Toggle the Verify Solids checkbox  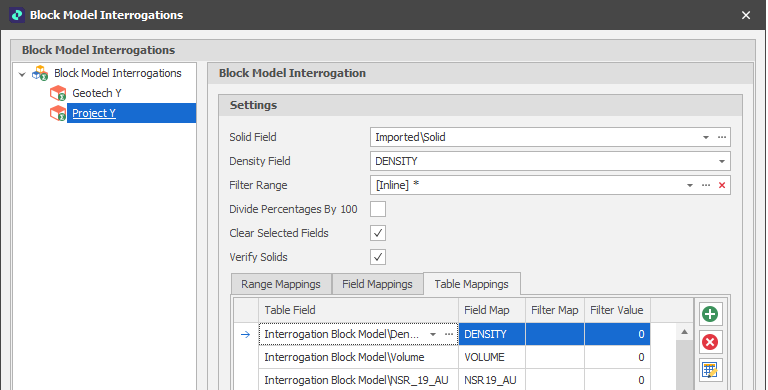coord(378,257)
